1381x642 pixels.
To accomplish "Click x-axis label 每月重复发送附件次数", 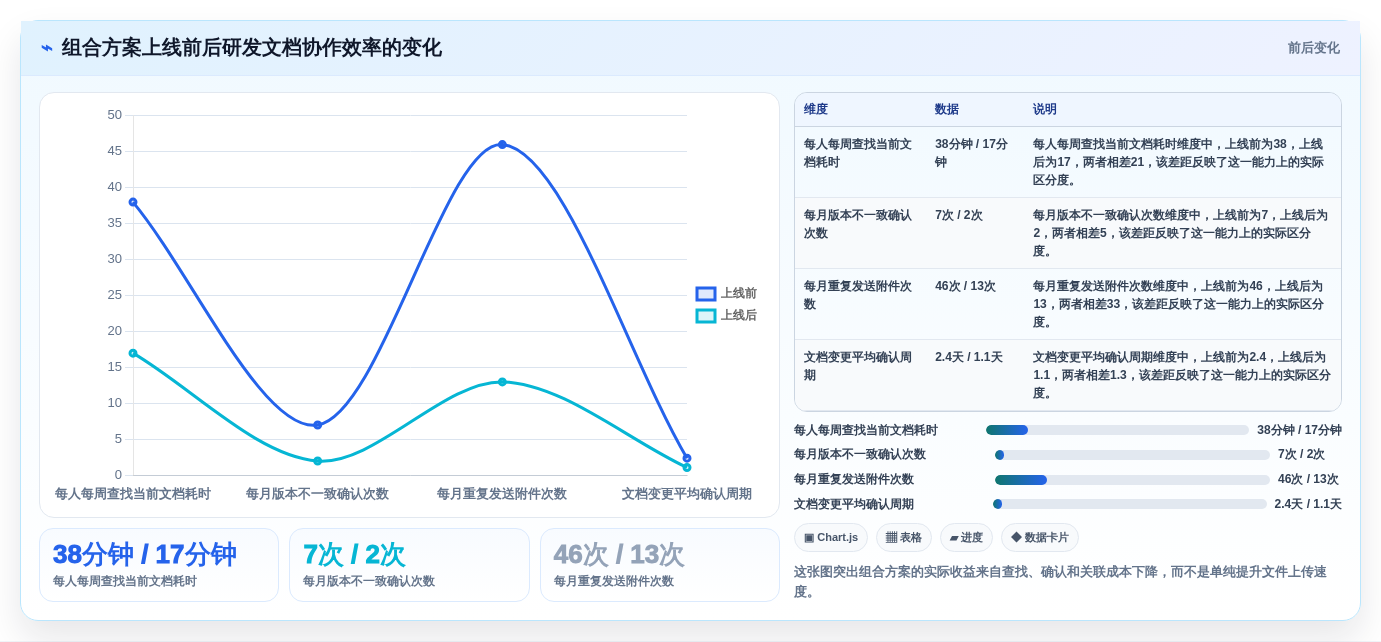I will [x=502, y=494].
